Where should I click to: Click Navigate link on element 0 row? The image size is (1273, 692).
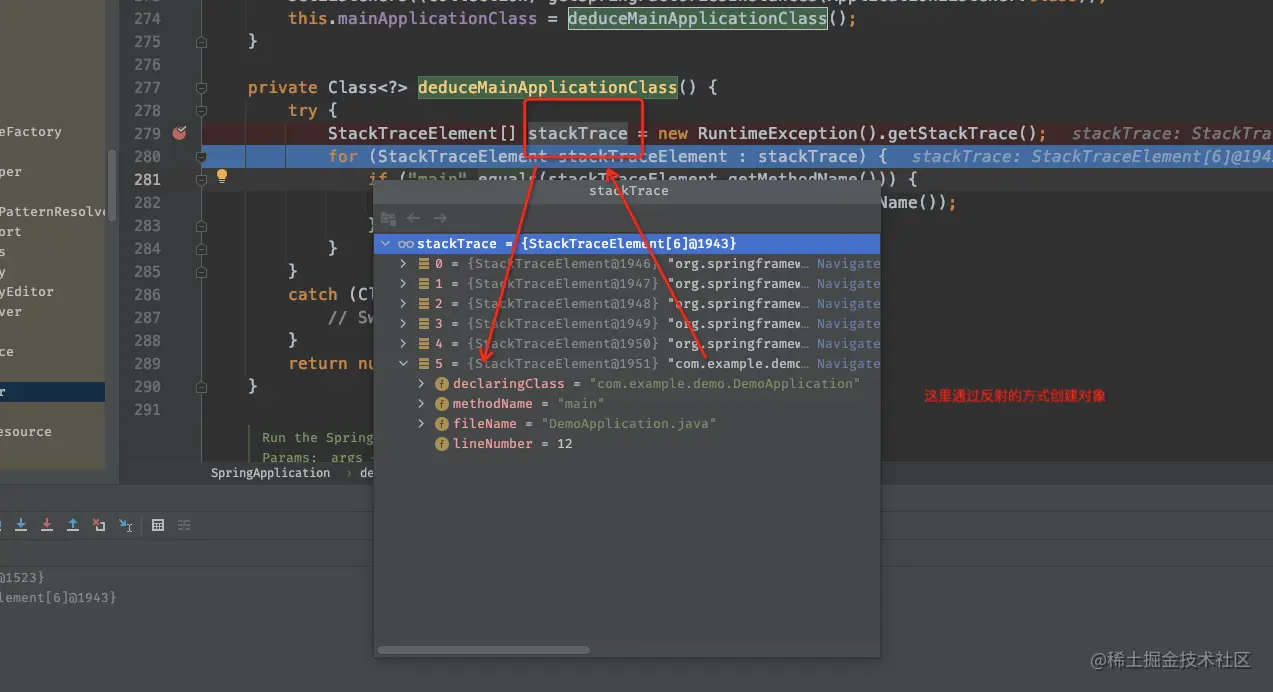coord(848,264)
